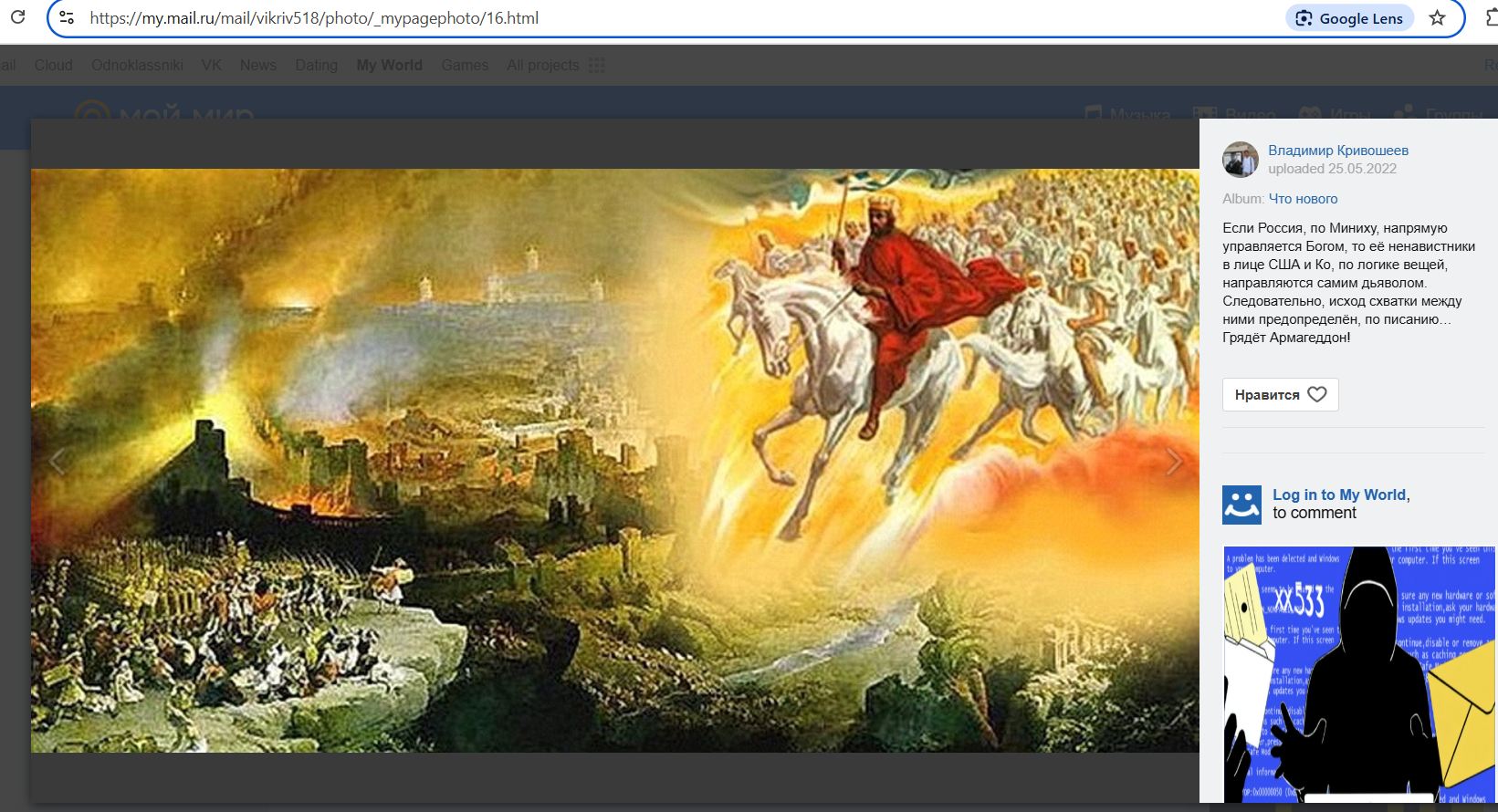The height and width of the screenshot is (812, 1498).
Task: Click the upload date 'uploaded 25.05.2022'
Action: point(1332,169)
